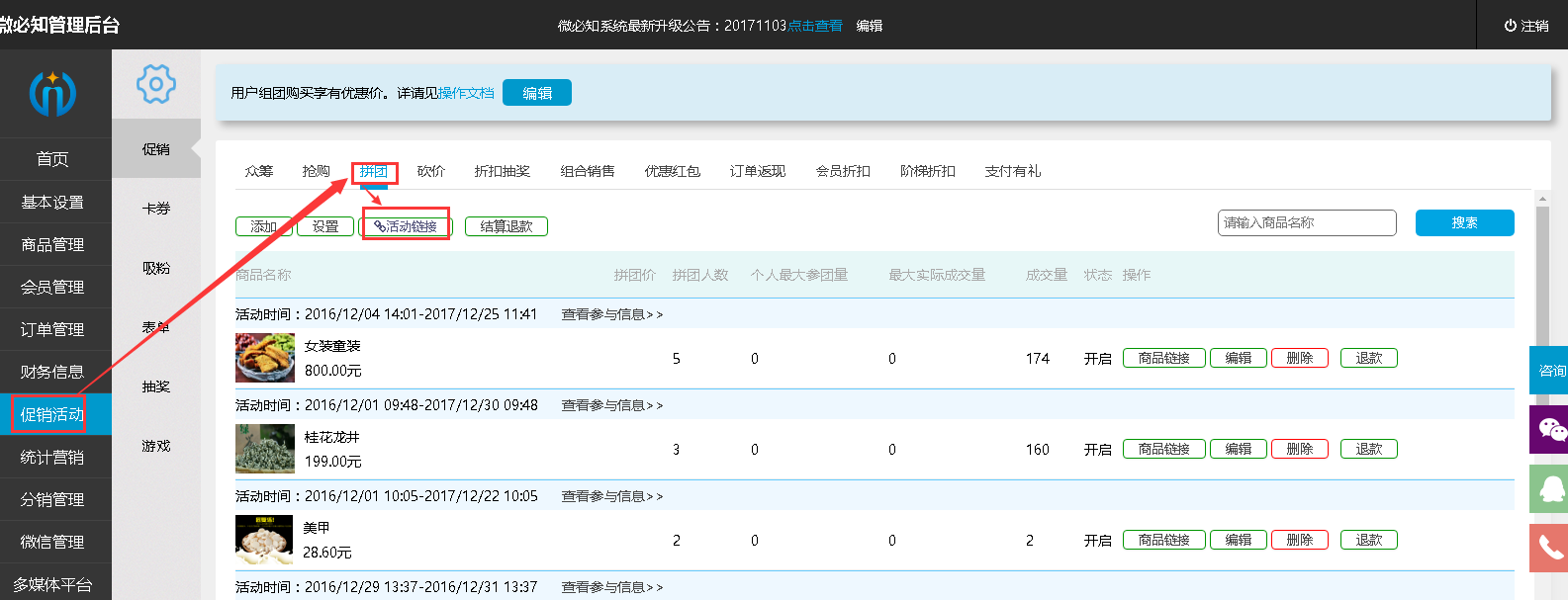The image size is (1568, 600).
Task: Click the gear settings icon
Action: [155, 84]
